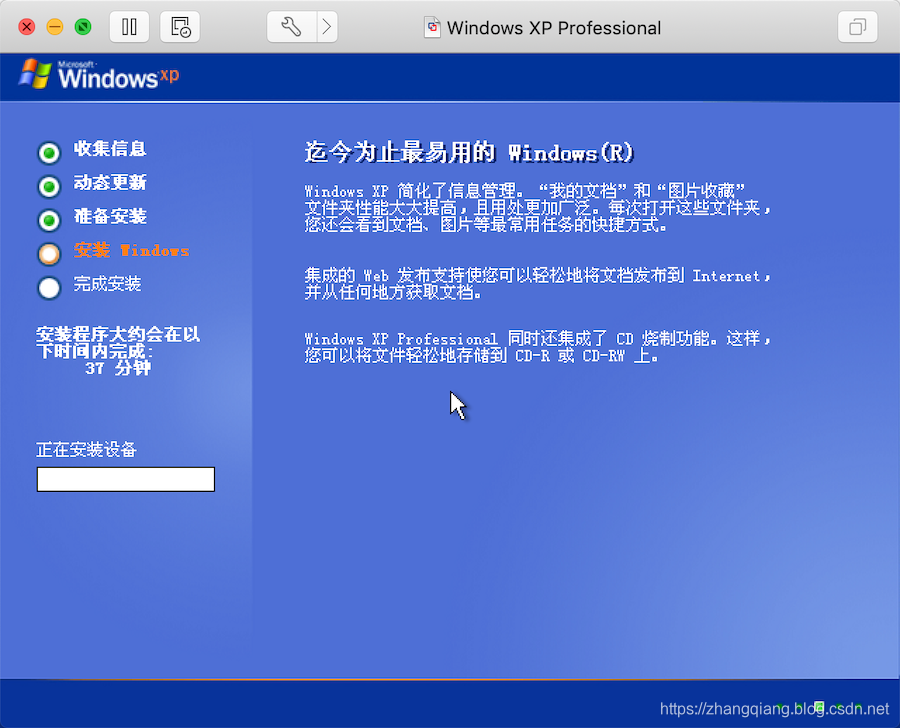Viewport: 900px width, 728px height.
Task: Click the 收集信息 step label
Action: pos(110,149)
